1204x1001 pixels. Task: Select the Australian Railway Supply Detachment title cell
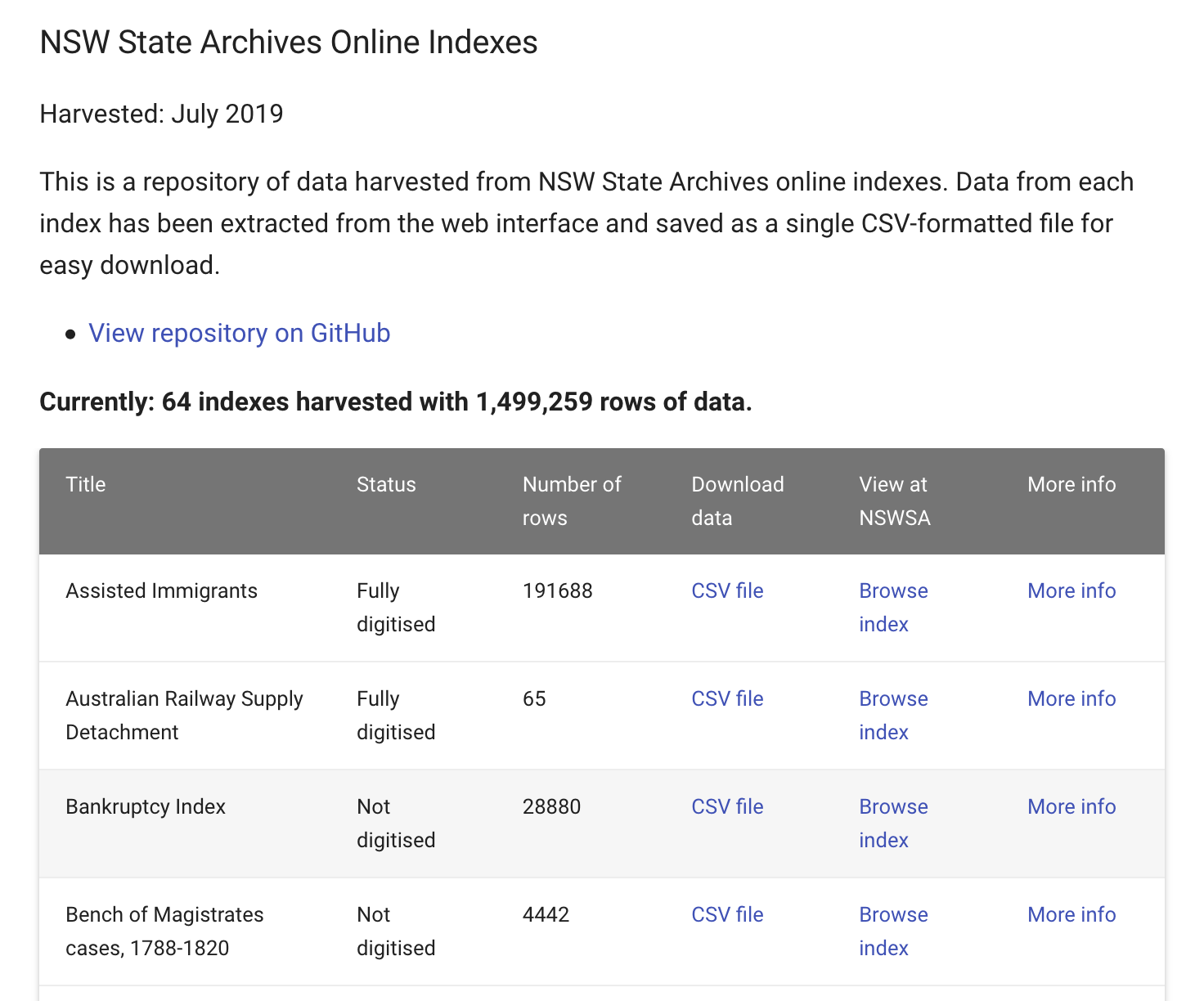[x=184, y=716]
